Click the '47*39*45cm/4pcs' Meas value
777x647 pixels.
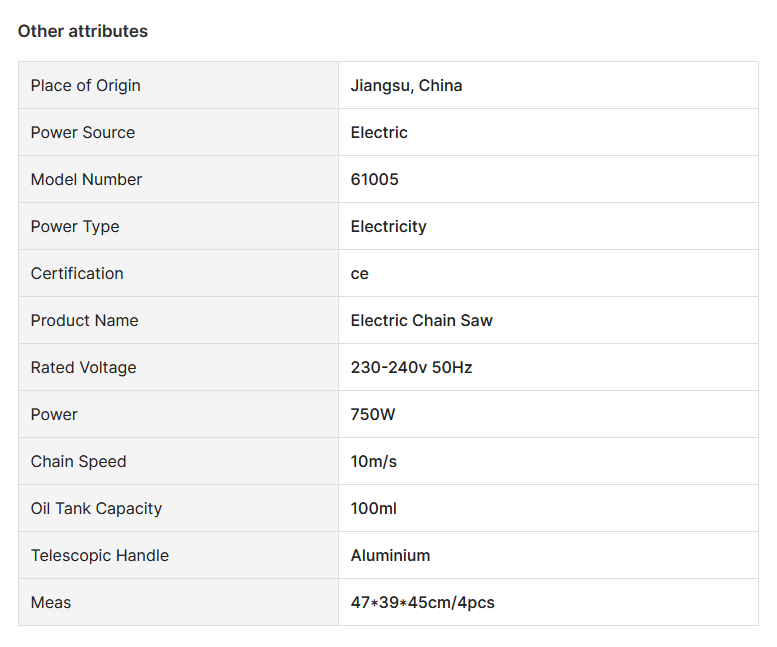(x=422, y=602)
